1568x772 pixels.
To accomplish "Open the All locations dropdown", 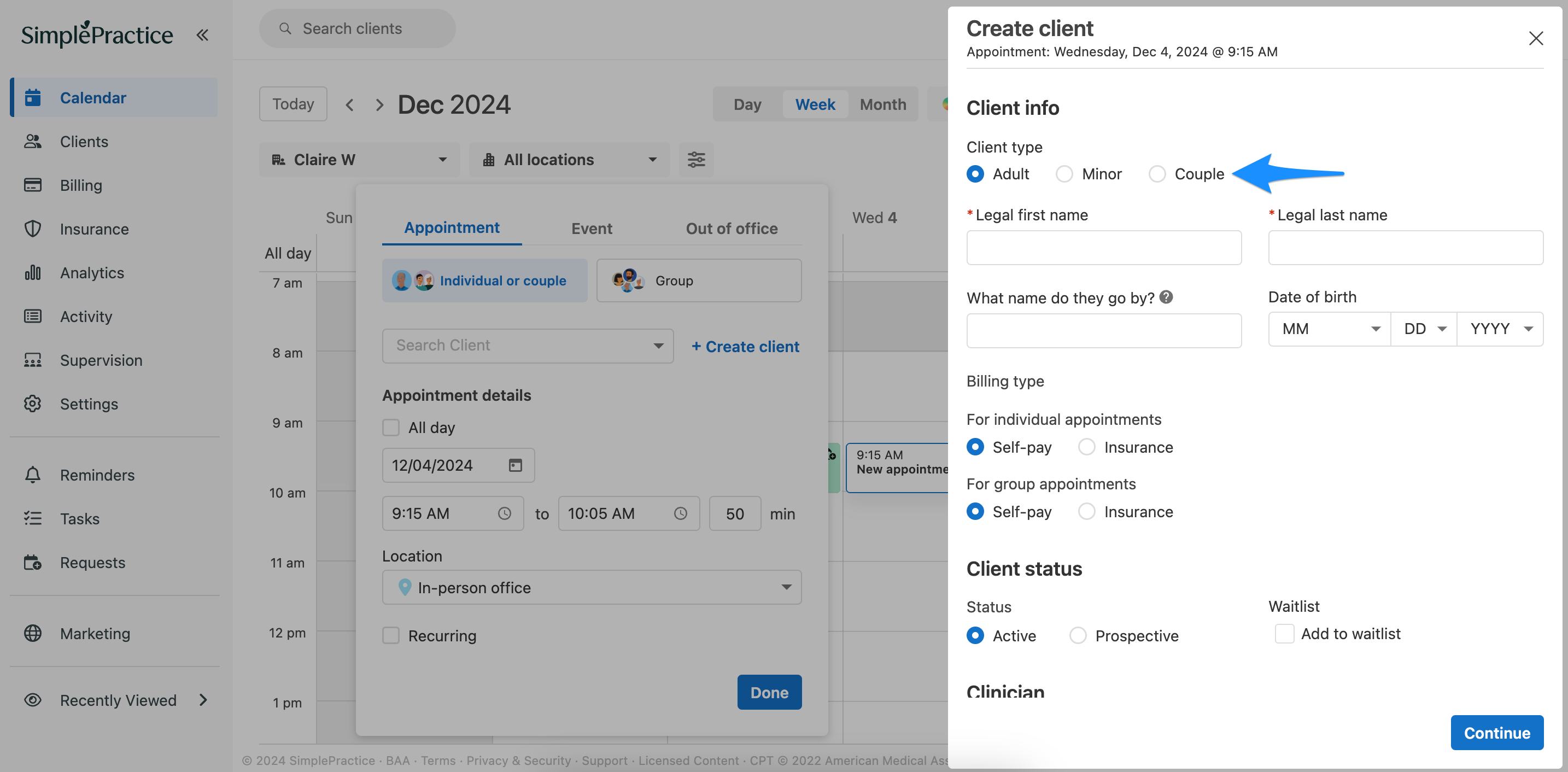I will coord(569,160).
